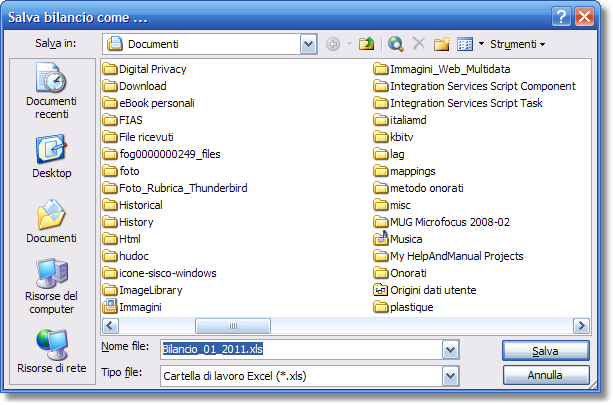The height and width of the screenshot is (405, 613).
Task: Open Documenti in the places bar
Action: click(51, 222)
